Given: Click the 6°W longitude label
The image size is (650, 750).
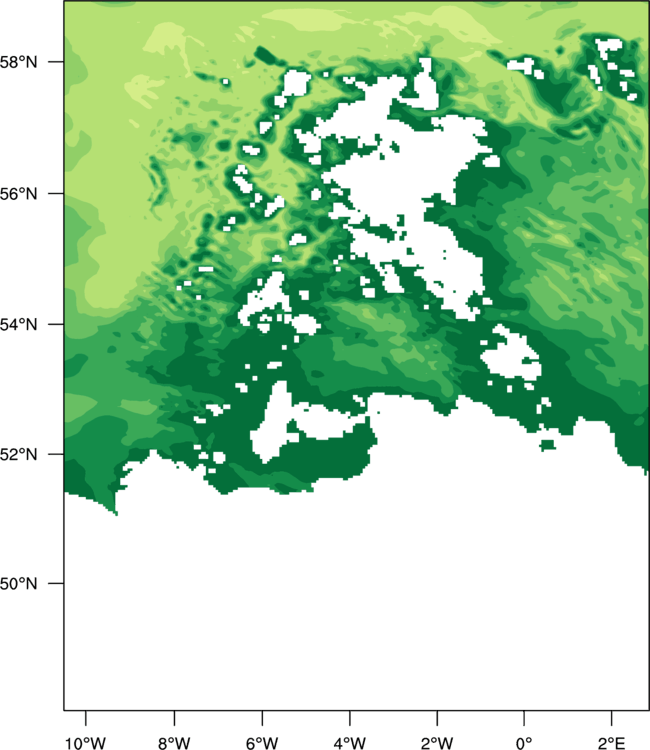Looking at the screenshot, I should [x=262, y=743].
